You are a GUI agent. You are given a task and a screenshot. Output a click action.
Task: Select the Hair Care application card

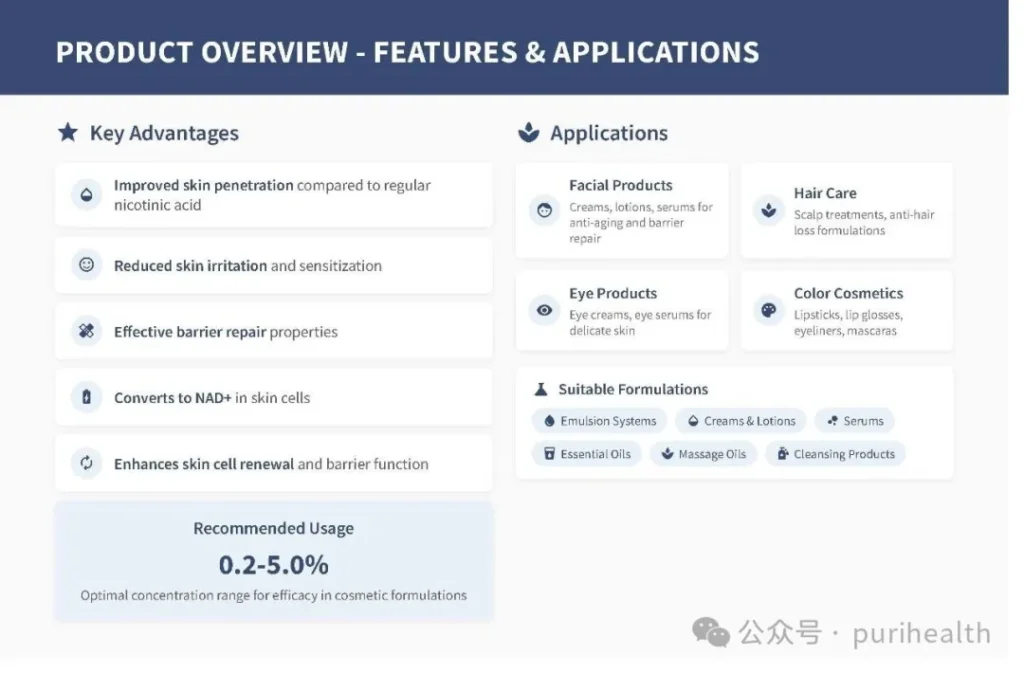846,211
